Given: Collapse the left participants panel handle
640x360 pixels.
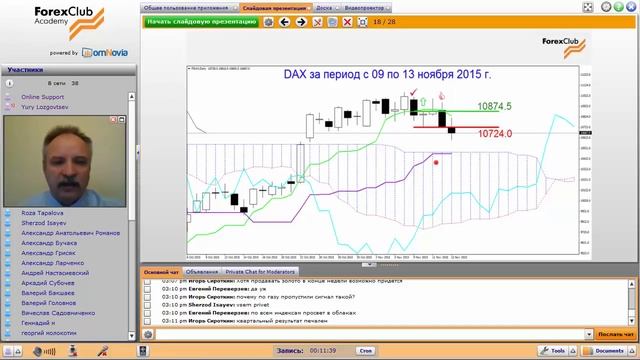Looking at the screenshot, I should [x=138, y=152].
